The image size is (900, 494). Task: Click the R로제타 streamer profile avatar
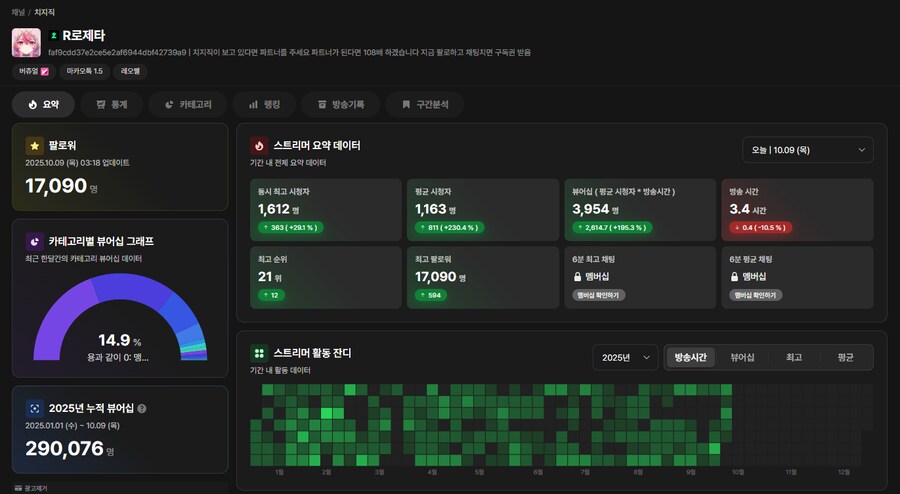pyautogui.click(x=26, y=41)
